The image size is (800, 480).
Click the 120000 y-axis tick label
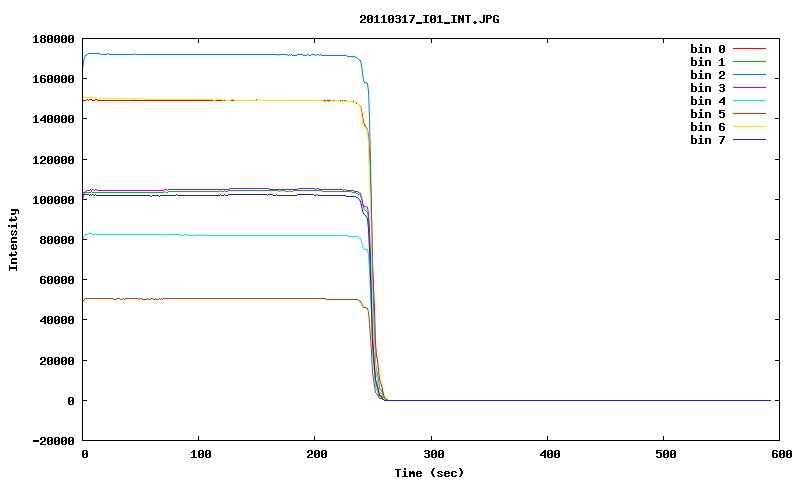pyautogui.click(x=53, y=160)
